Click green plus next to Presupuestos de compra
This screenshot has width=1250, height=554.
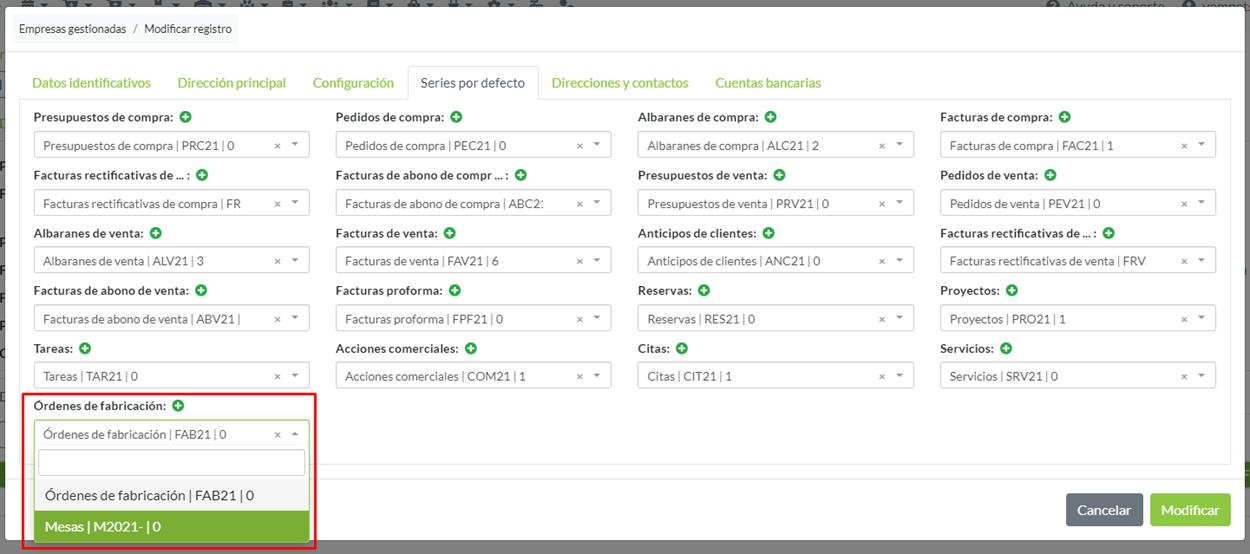186,118
